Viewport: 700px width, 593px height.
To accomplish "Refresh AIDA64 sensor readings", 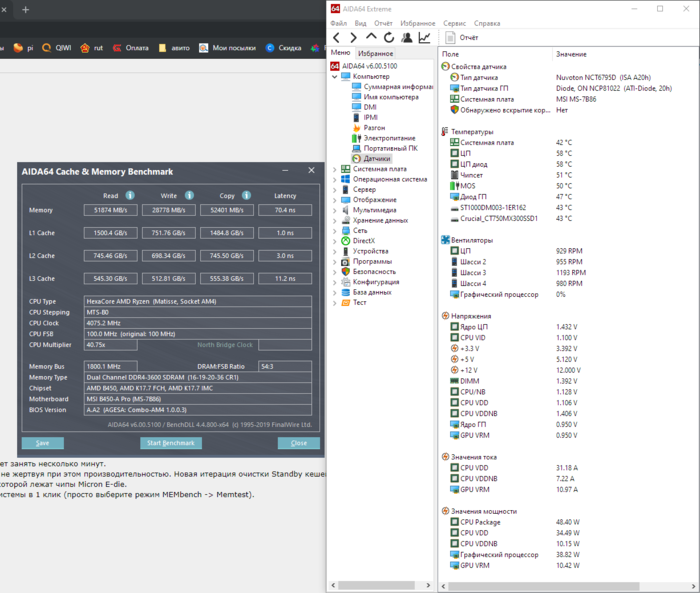I will [x=389, y=38].
